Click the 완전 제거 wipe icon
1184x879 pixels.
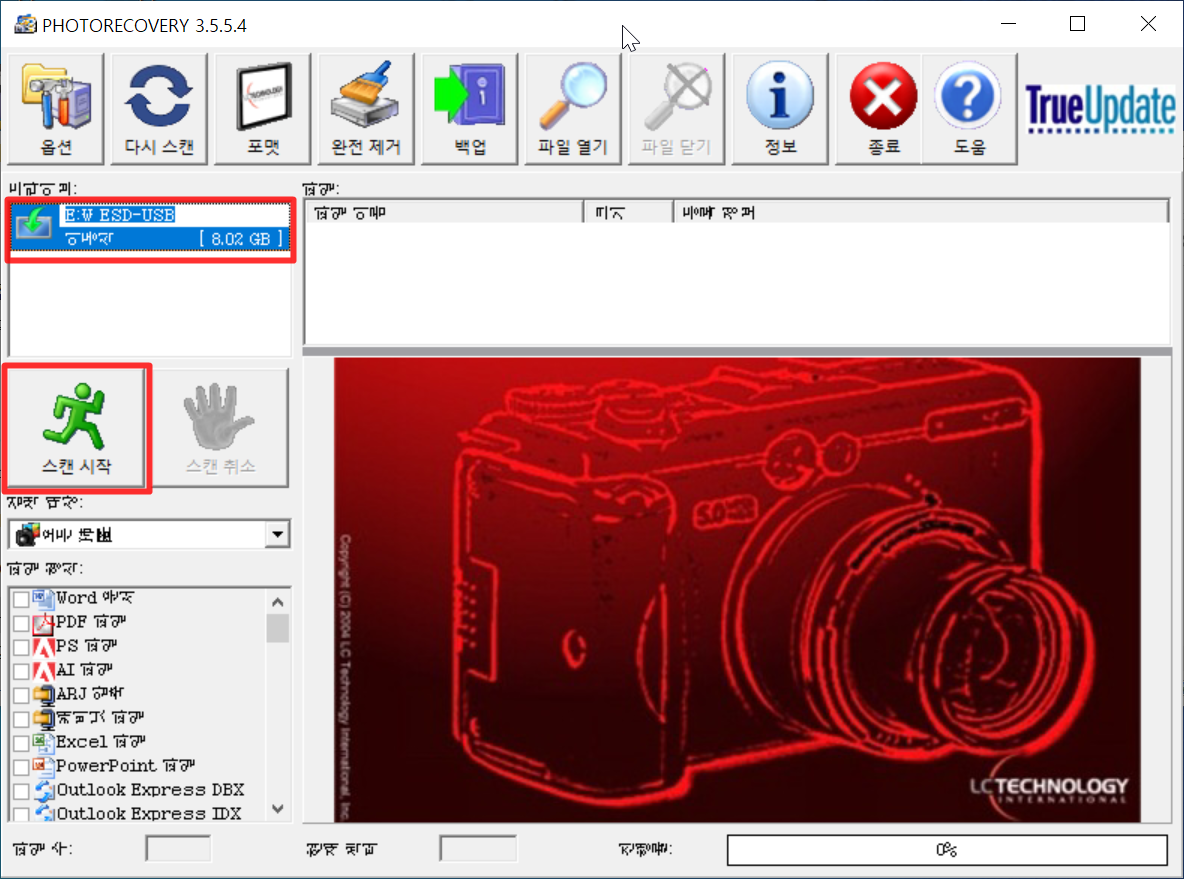point(366,109)
